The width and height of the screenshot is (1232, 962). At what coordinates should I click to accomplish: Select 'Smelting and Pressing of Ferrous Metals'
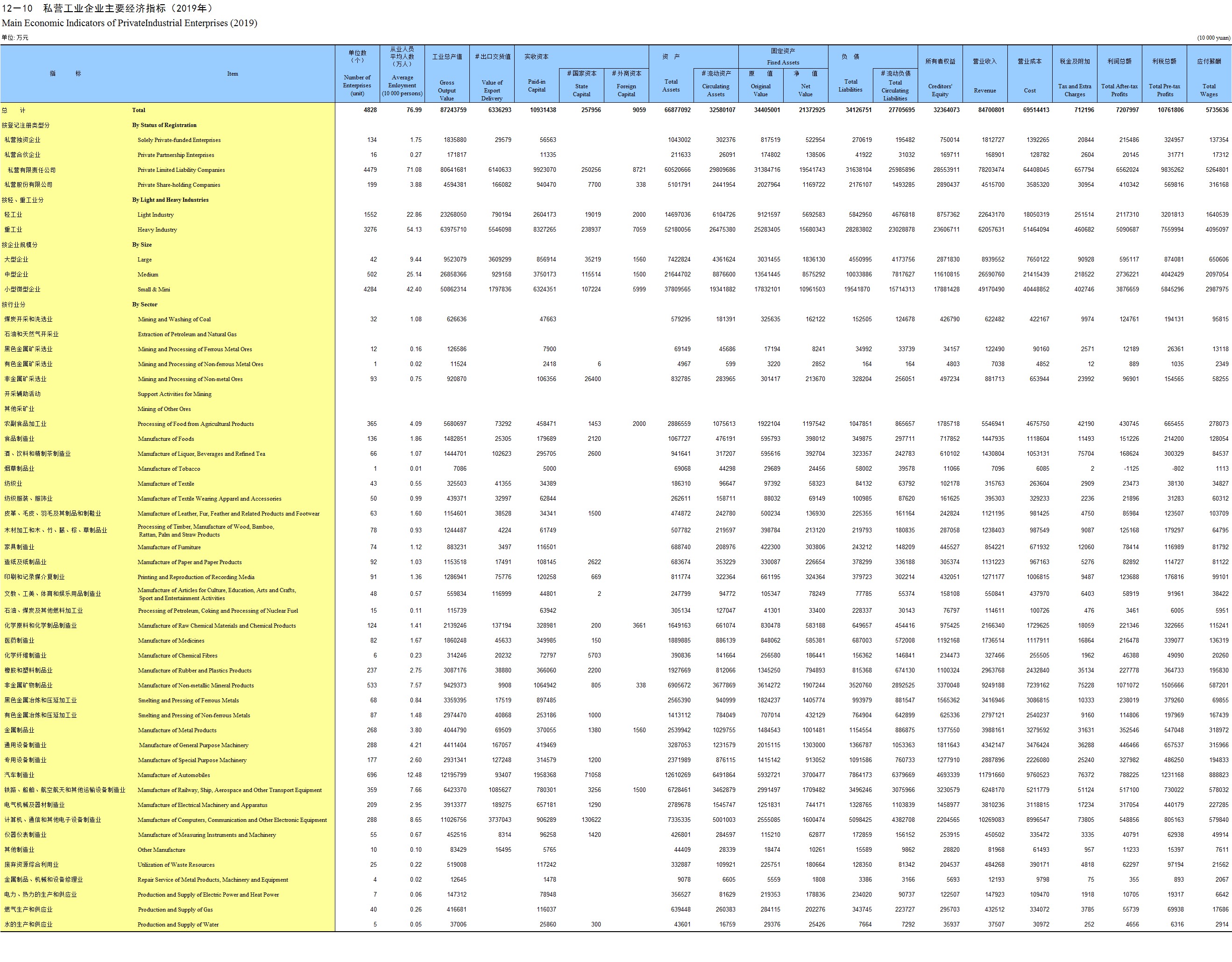click(188, 701)
